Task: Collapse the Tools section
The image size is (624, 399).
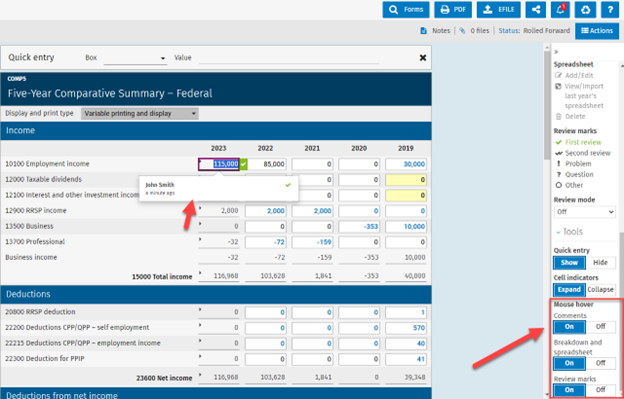Action: (x=569, y=232)
